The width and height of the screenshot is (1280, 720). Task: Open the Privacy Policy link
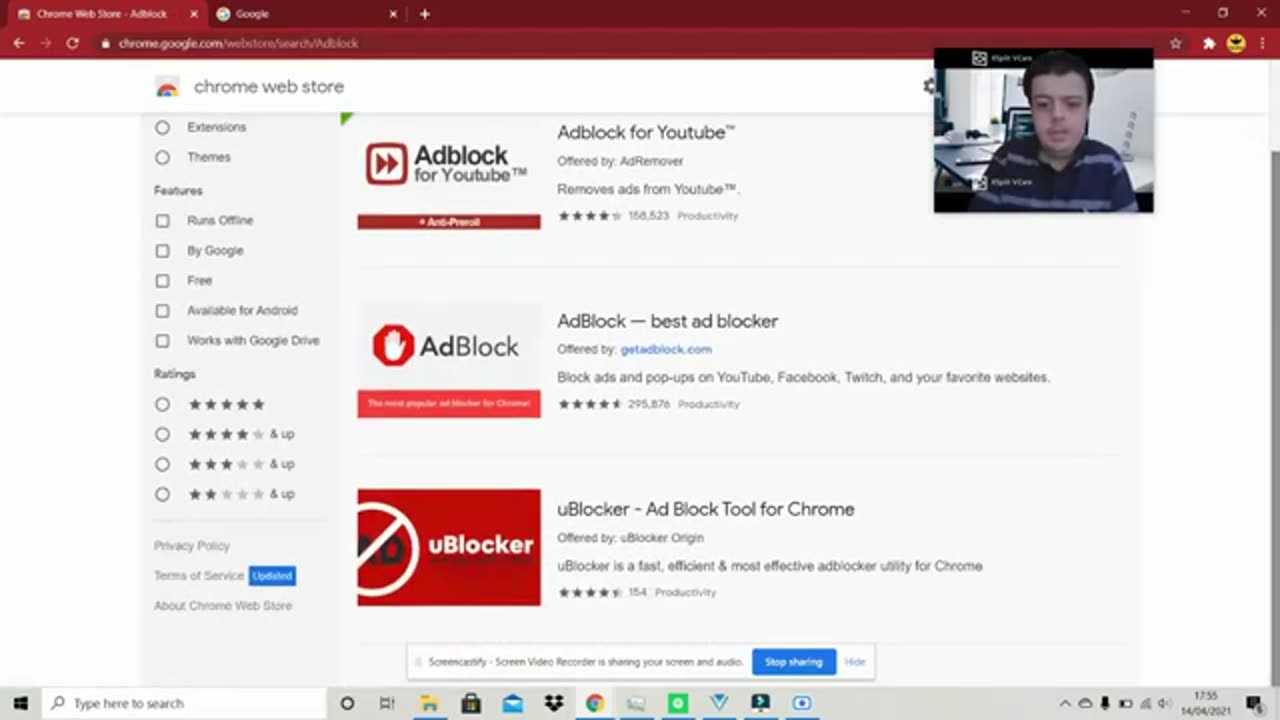pos(192,546)
